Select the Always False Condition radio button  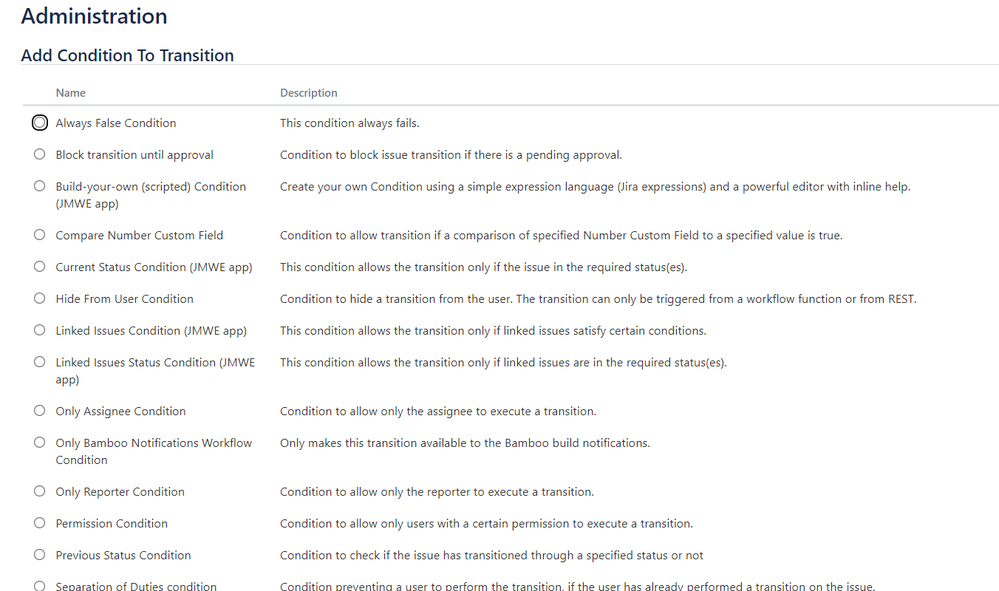coord(39,122)
